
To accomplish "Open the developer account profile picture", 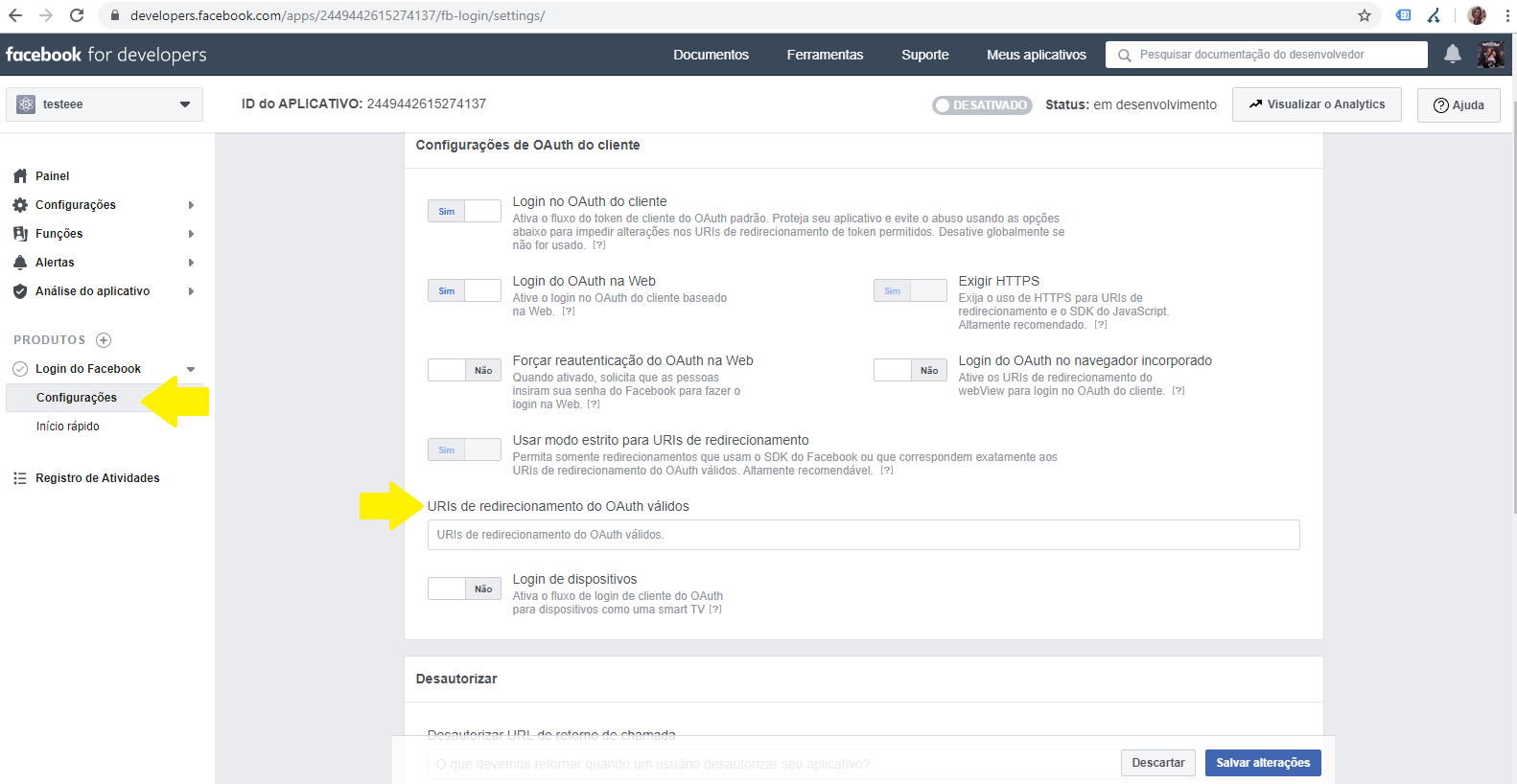I will [1490, 55].
